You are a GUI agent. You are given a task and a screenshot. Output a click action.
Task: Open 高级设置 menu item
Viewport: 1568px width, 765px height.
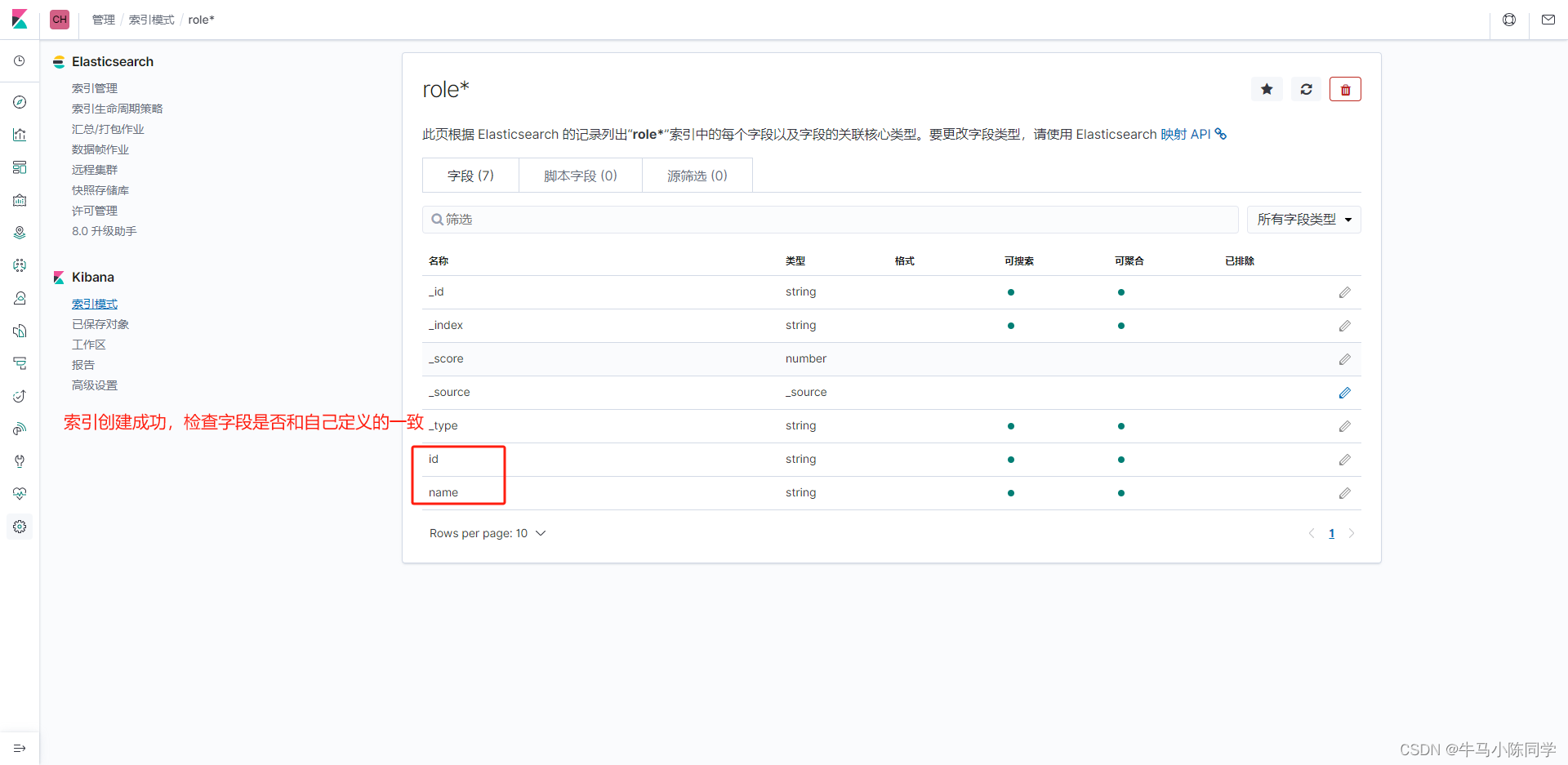click(x=95, y=385)
